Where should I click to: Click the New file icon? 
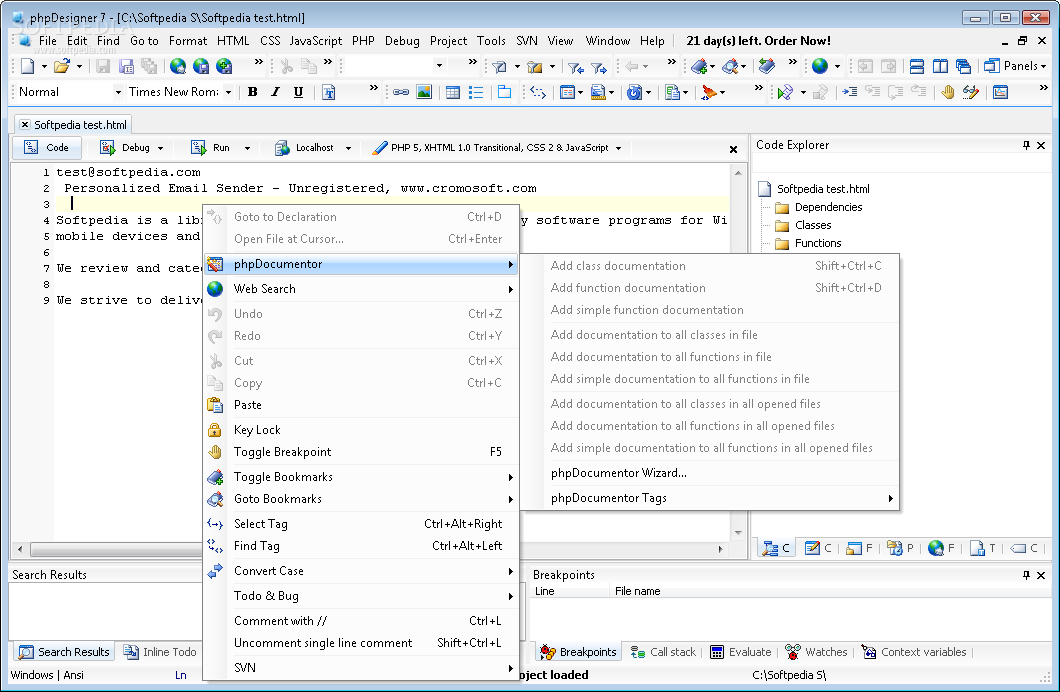28,66
